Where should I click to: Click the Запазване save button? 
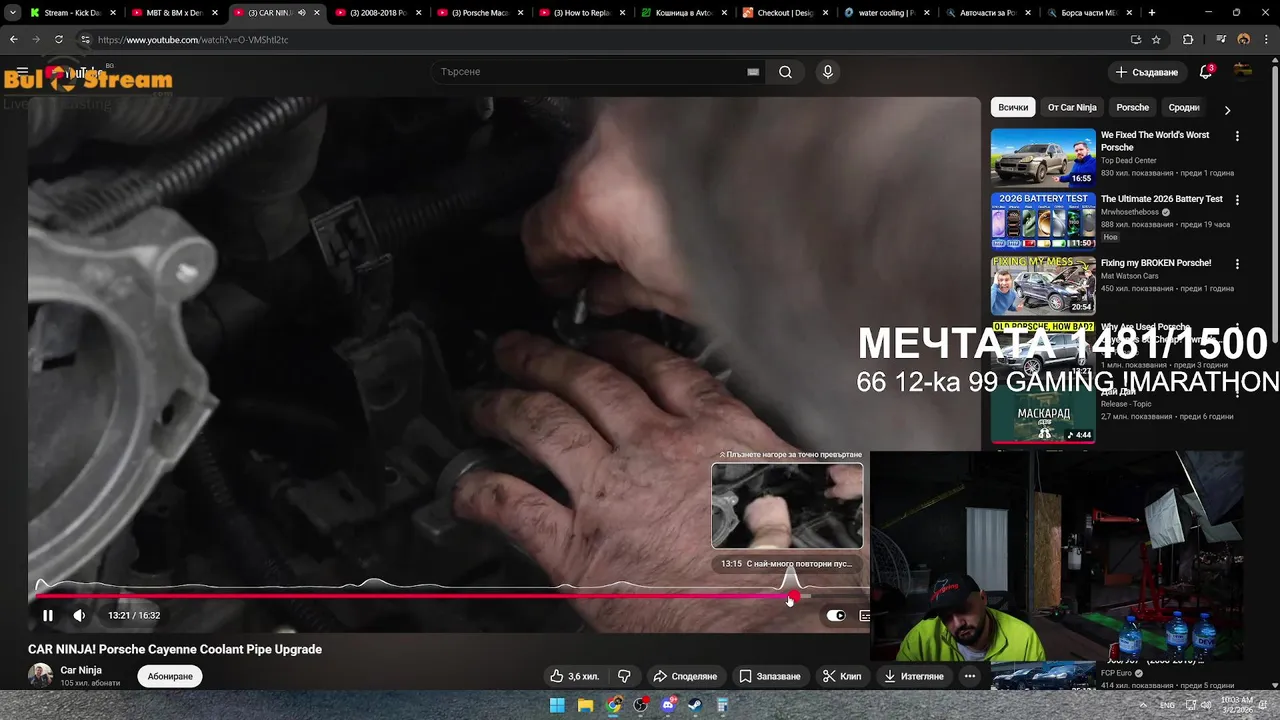[770, 676]
